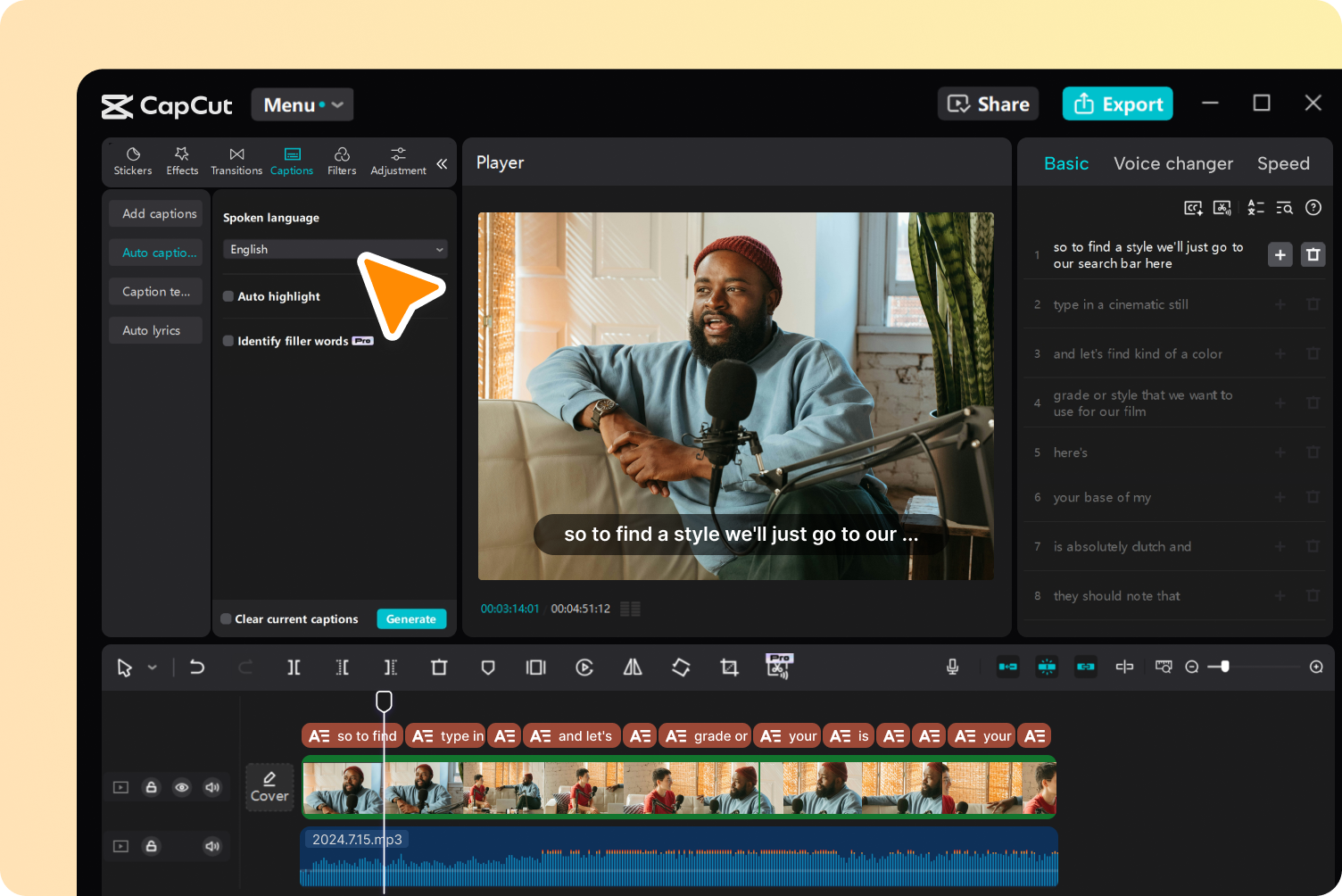This screenshot has height=896, width=1342.
Task: Click the split-view compare icon
Action: click(x=1124, y=667)
